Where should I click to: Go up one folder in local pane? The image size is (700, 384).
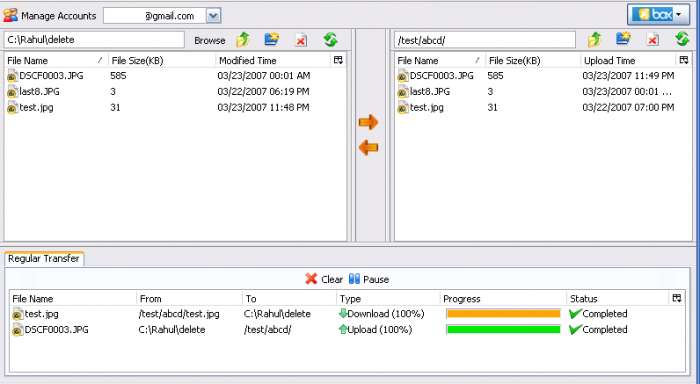[243, 40]
